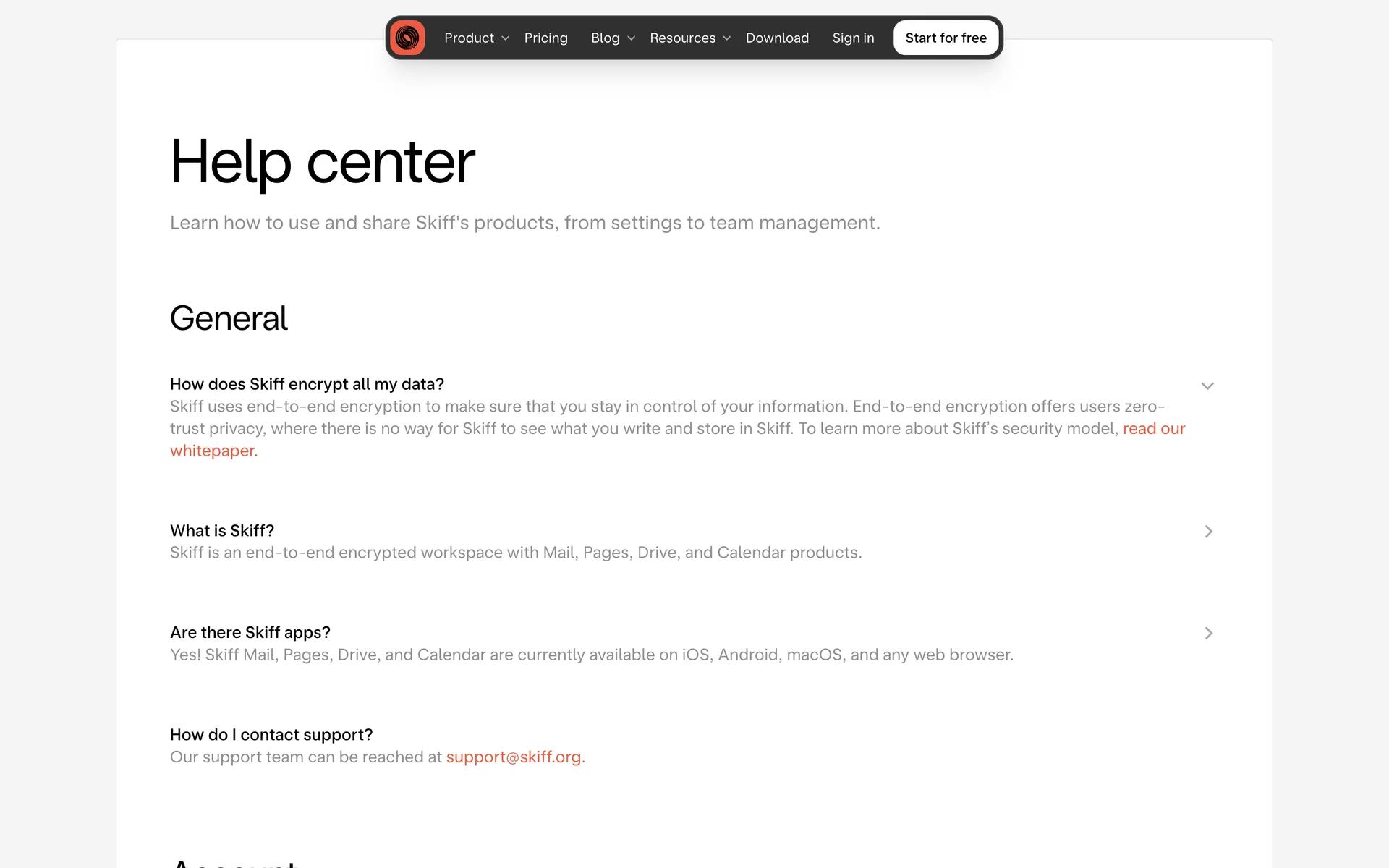1389x868 pixels.
Task: Expand the What is Skiff chevron
Action: tap(1208, 532)
